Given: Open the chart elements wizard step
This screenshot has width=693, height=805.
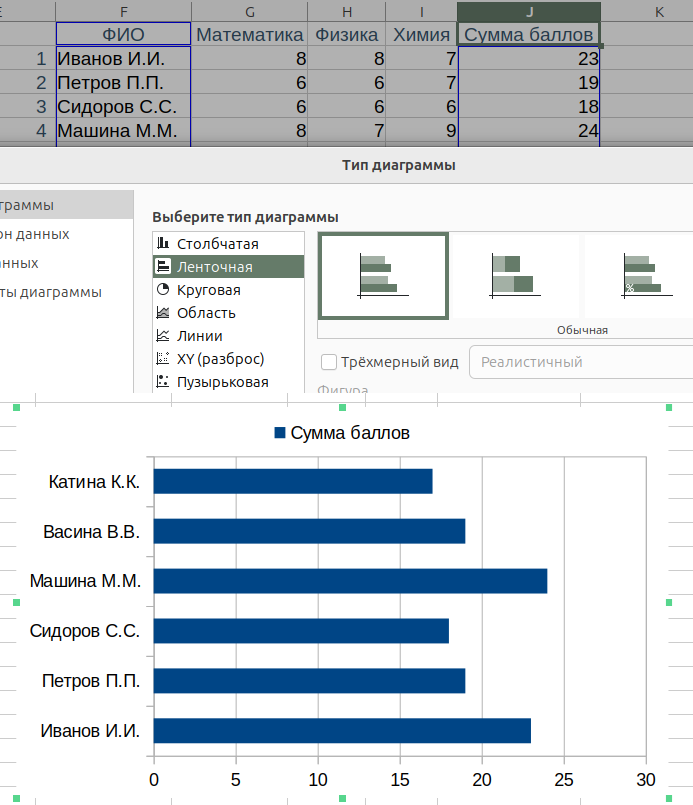Looking at the screenshot, I should 50,293.
